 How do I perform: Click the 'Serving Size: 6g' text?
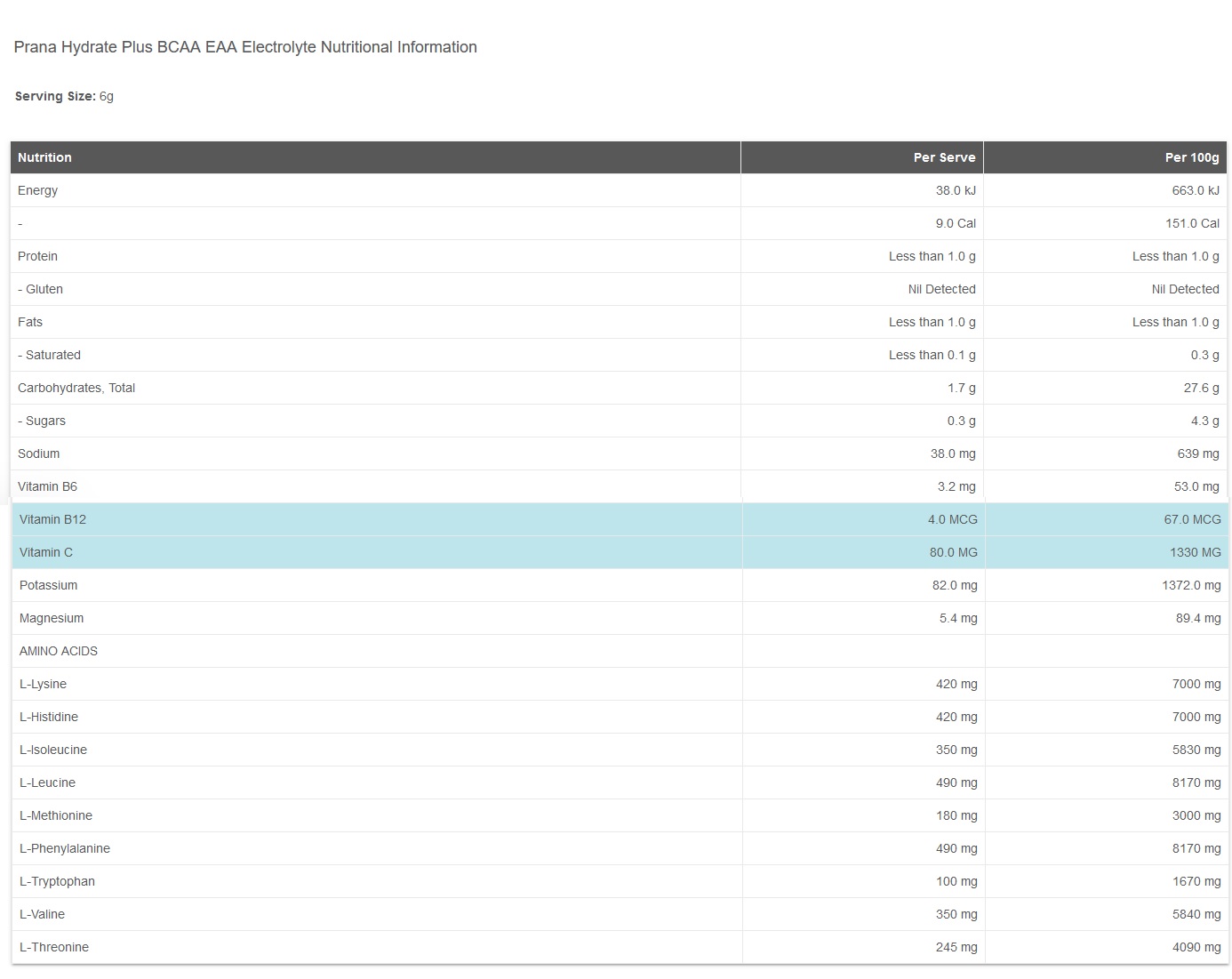(64, 96)
